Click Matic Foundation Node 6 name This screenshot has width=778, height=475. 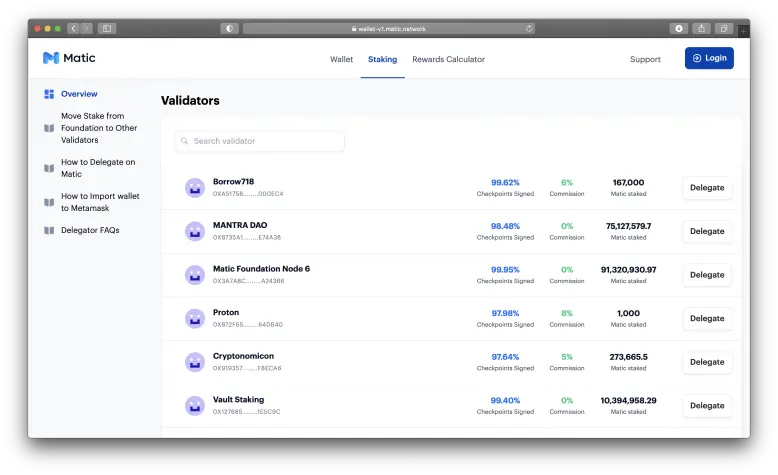(261, 269)
